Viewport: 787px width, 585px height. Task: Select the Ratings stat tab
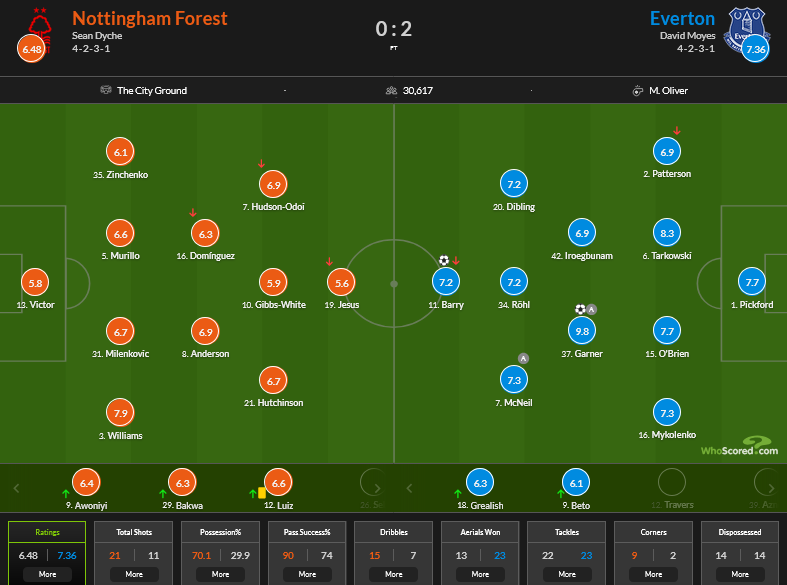48,534
